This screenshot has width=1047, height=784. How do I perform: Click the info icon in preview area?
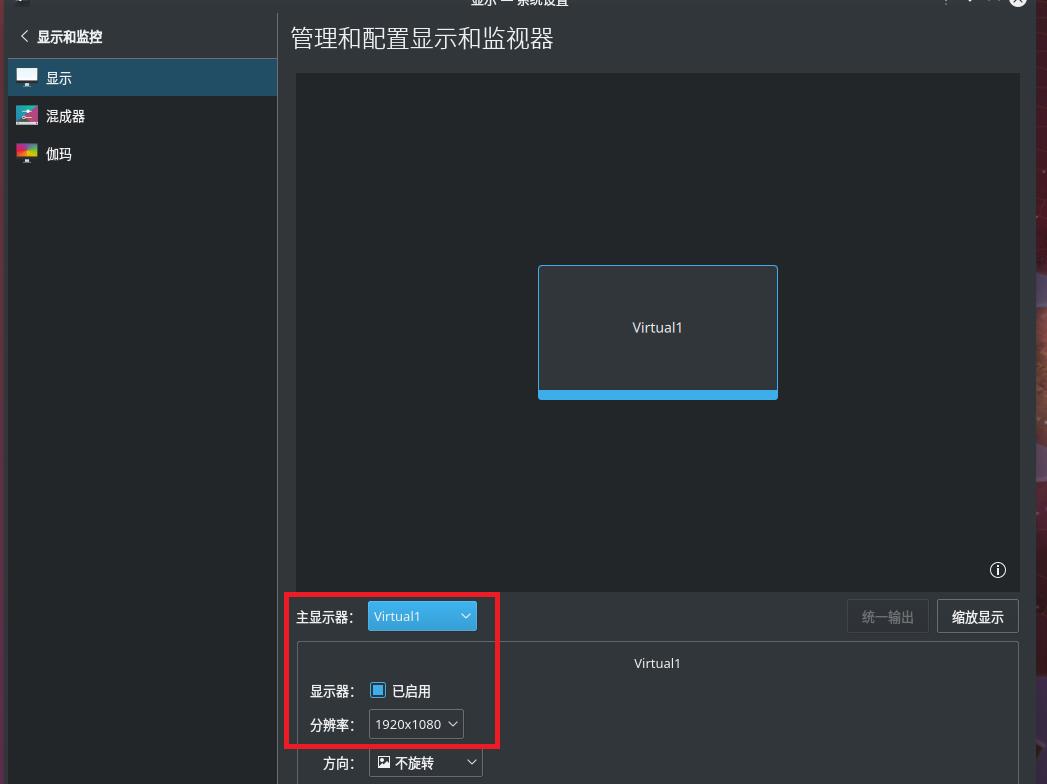point(997,570)
